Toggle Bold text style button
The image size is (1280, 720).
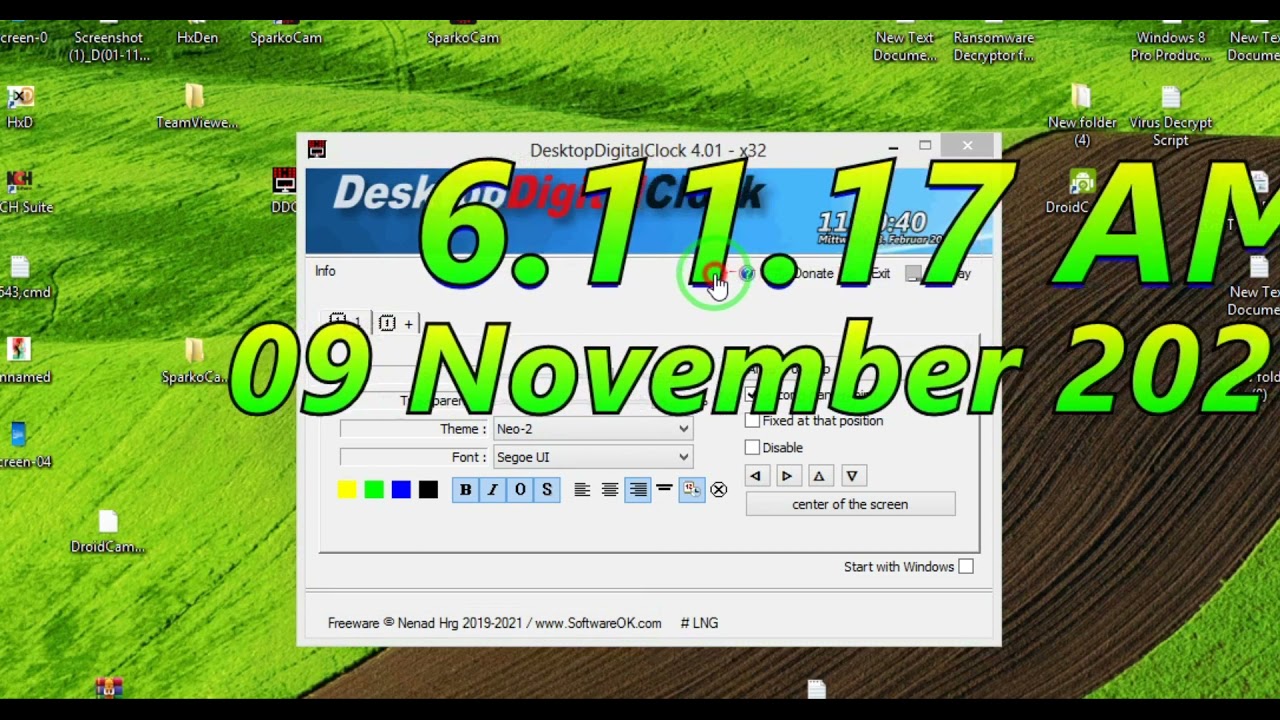[x=465, y=490]
